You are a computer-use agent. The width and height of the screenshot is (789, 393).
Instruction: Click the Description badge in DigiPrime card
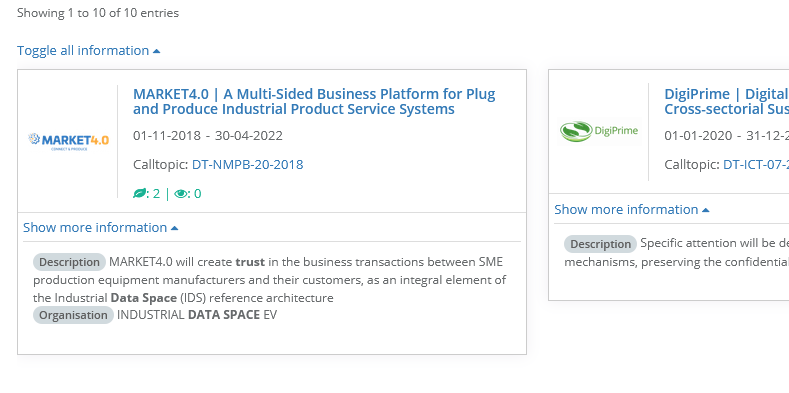tap(600, 244)
